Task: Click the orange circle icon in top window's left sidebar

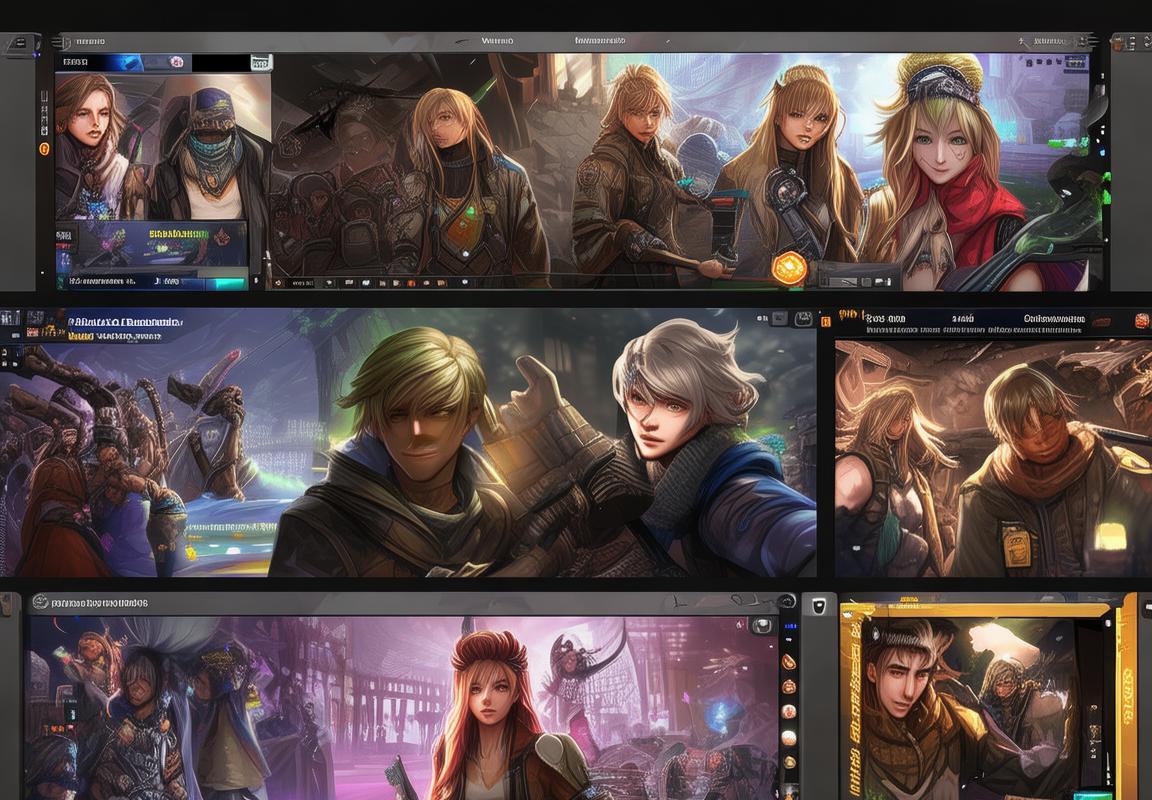Action: click(x=44, y=149)
